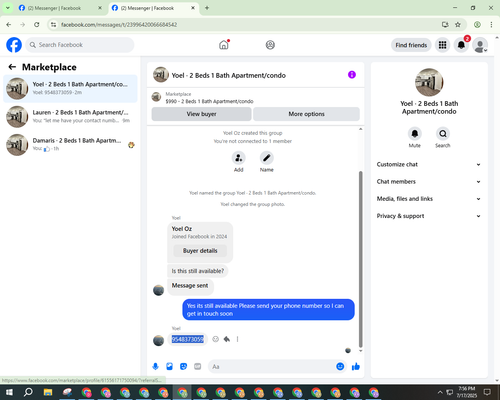The image size is (500, 400).
Task: Open the $990 Marketplace listing link
Action: pos(209,101)
